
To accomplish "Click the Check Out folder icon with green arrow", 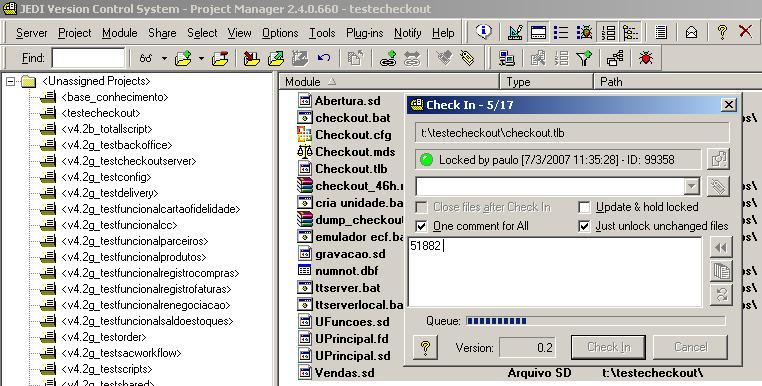I will pos(276,58).
